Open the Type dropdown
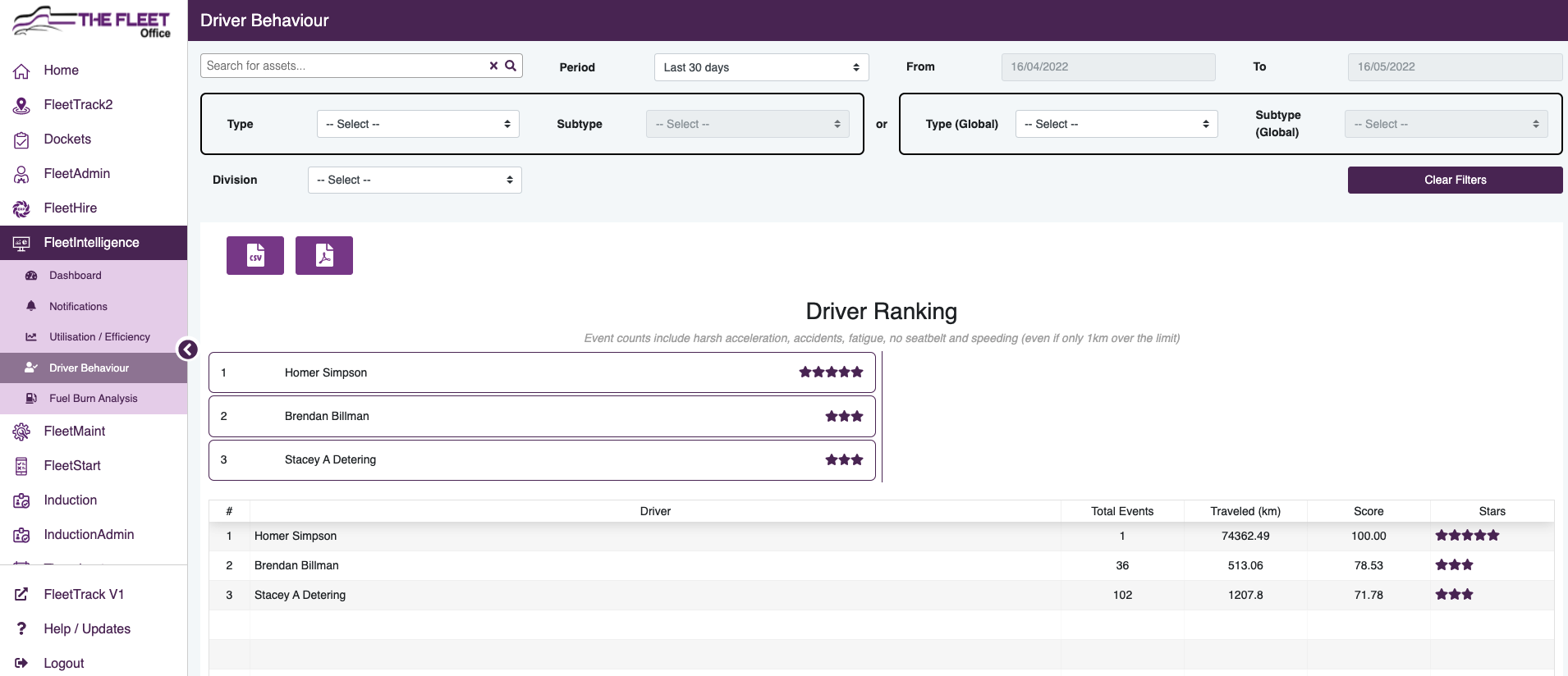 pyautogui.click(x=418, y=124)
